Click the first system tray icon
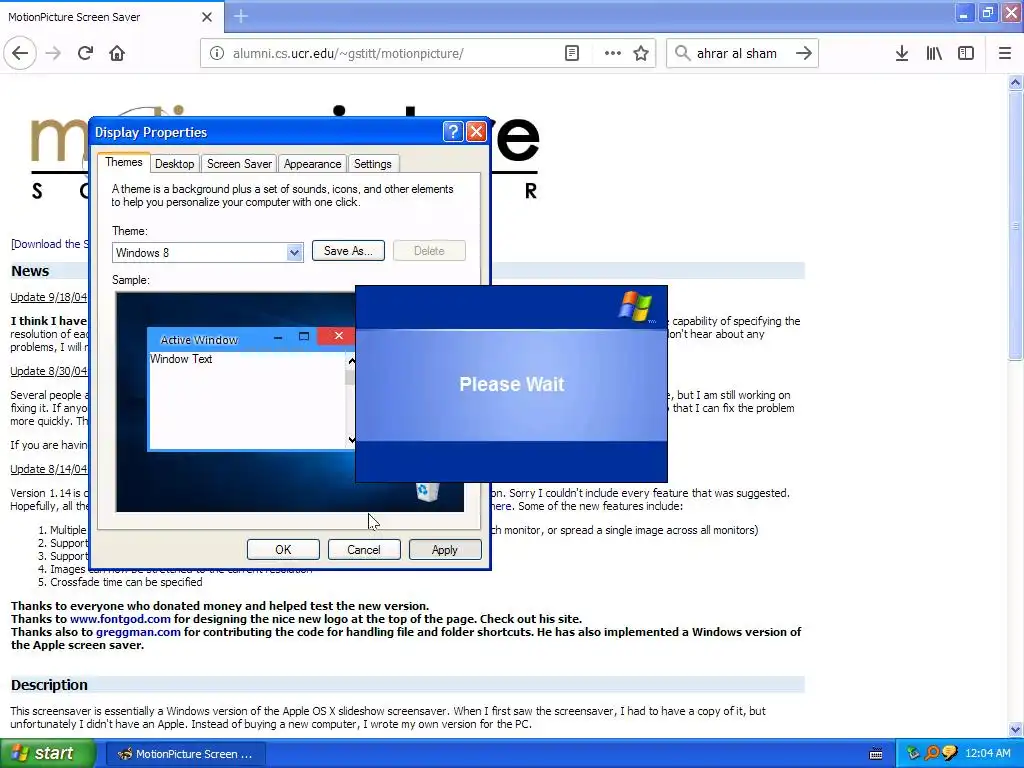Screen dimensions: 1024x768 pos(912,754)
